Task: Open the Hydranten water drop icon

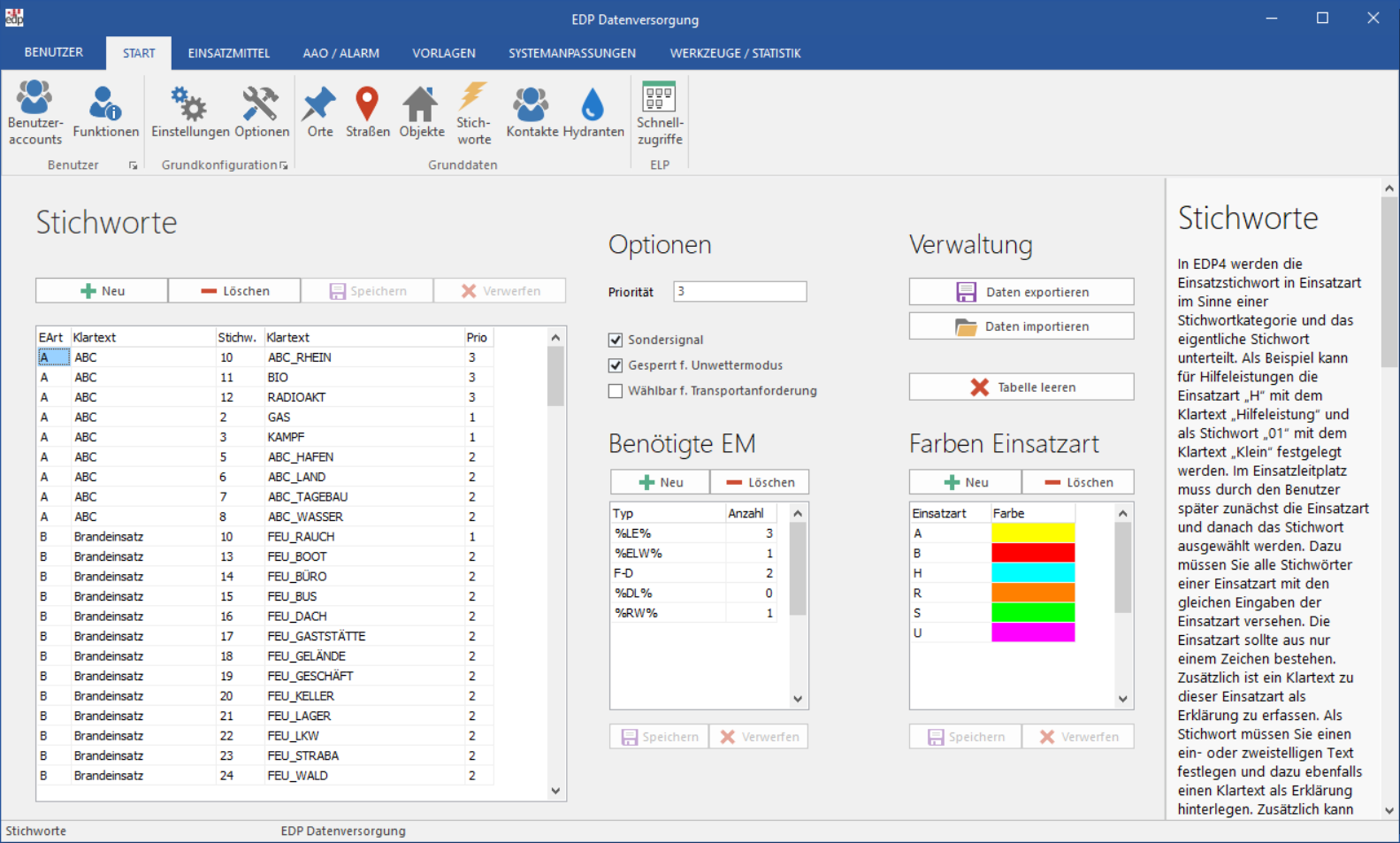Action: pos(593,112)
